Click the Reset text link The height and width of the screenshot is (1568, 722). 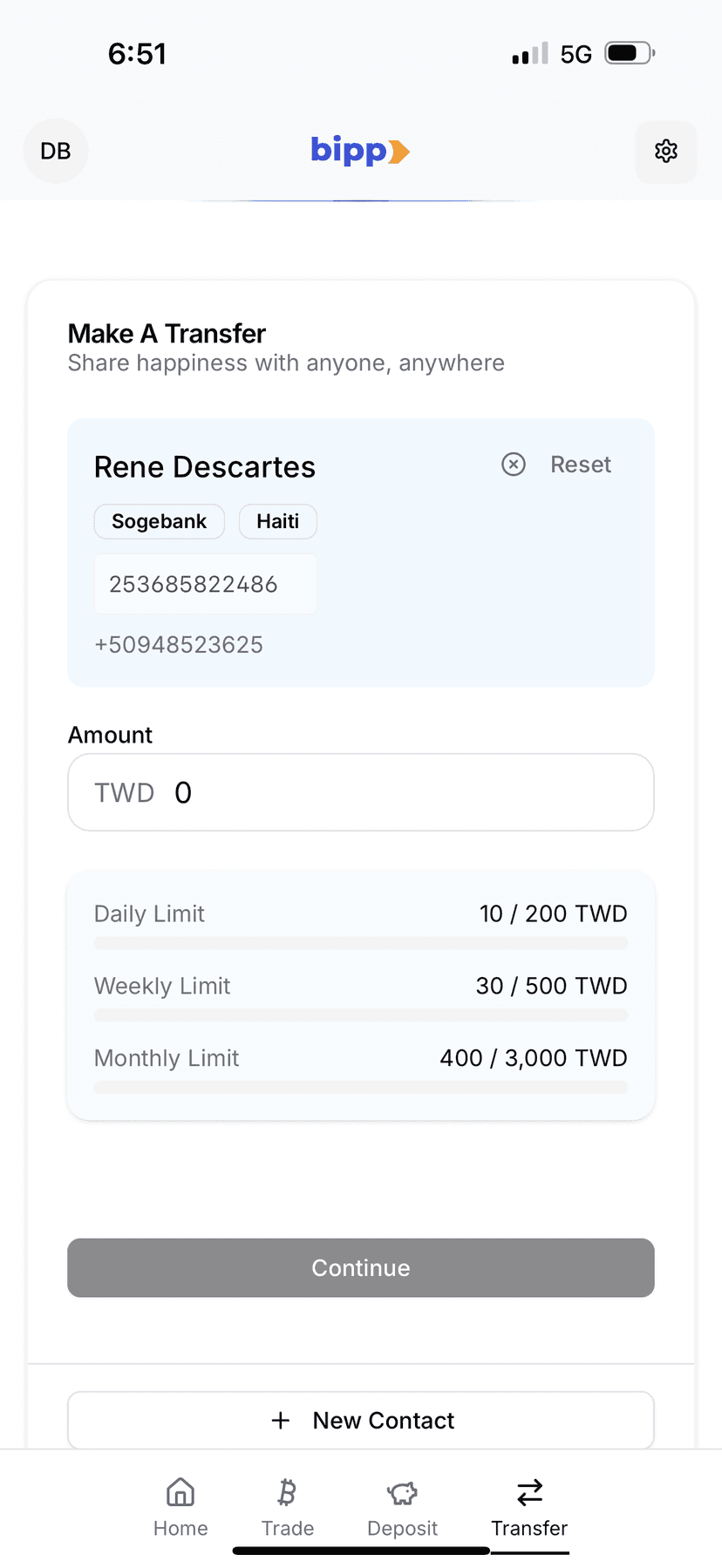(x=580, y=465)
